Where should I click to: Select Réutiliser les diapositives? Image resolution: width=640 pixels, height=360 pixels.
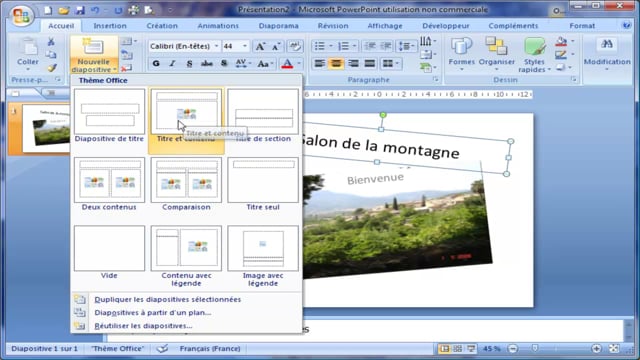187,326
